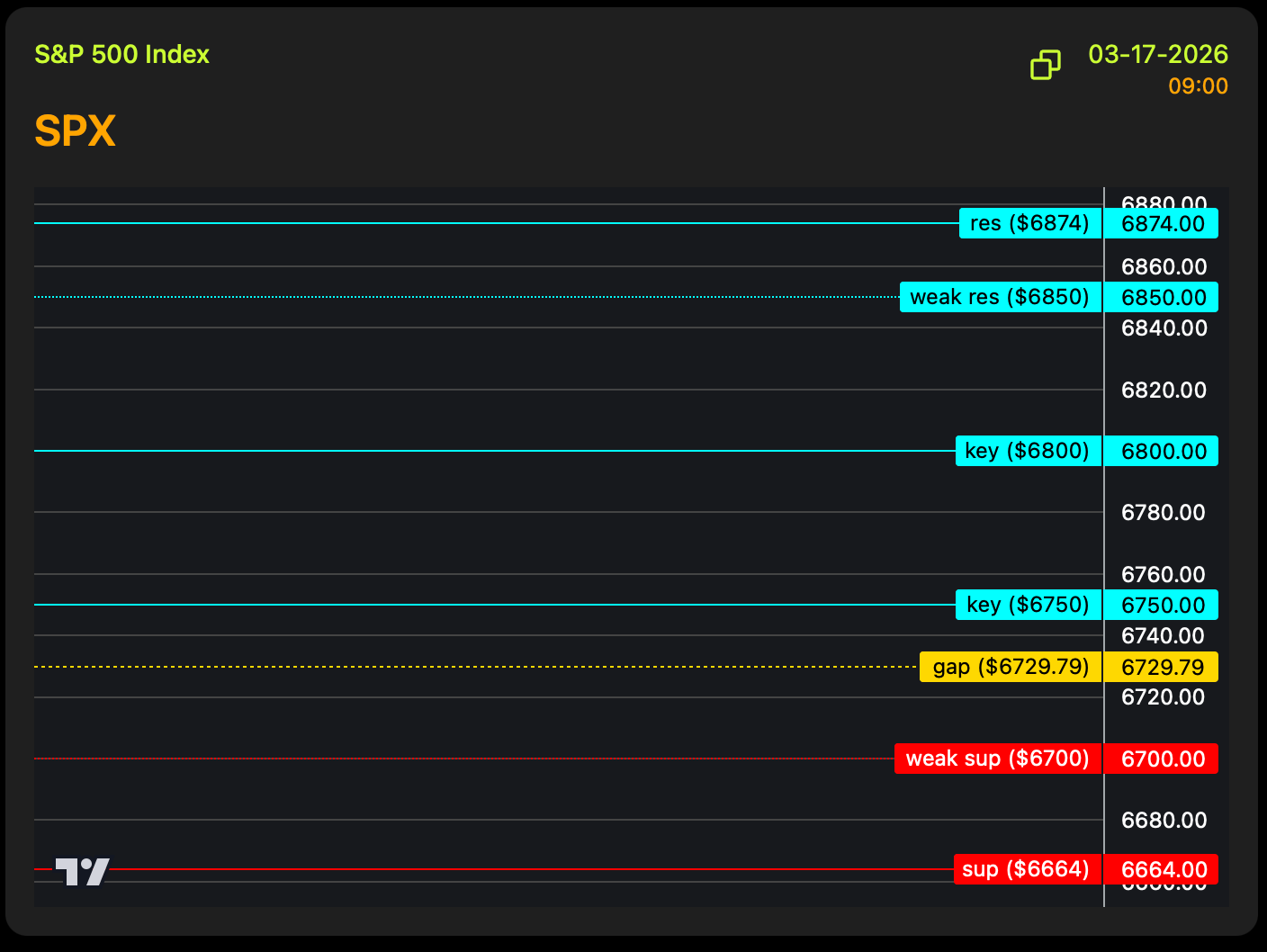This screenshot has height=952, width=1267.
Task: Click the 6850.00 price axis tag
Action: click(1162, 297)
